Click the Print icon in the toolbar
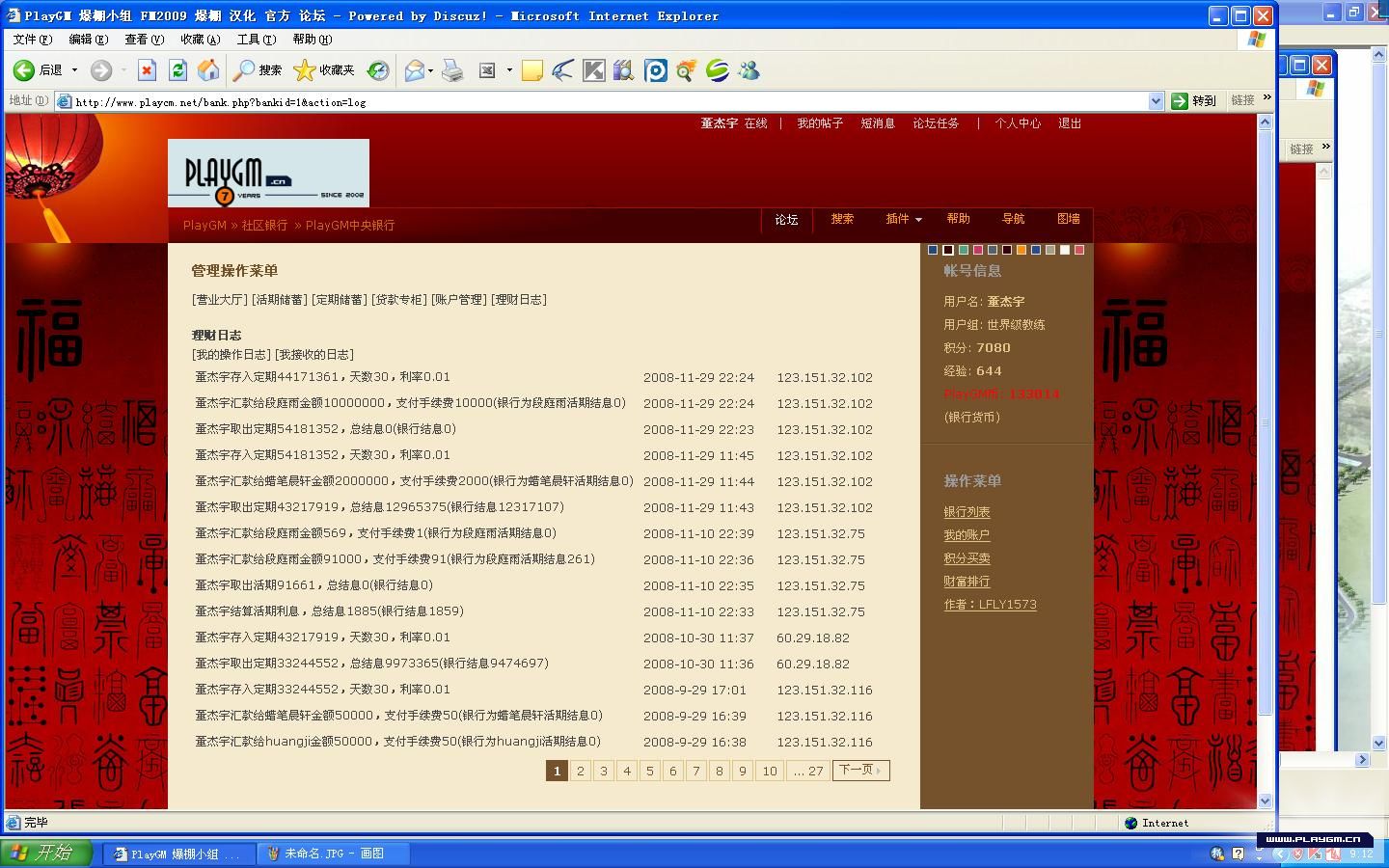 pos(452,70)
